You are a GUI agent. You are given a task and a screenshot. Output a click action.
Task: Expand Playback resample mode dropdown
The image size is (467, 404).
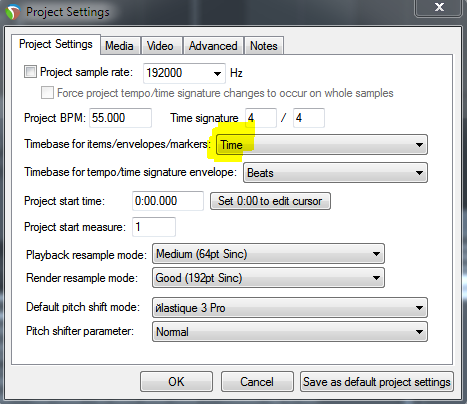coord(268,254)
